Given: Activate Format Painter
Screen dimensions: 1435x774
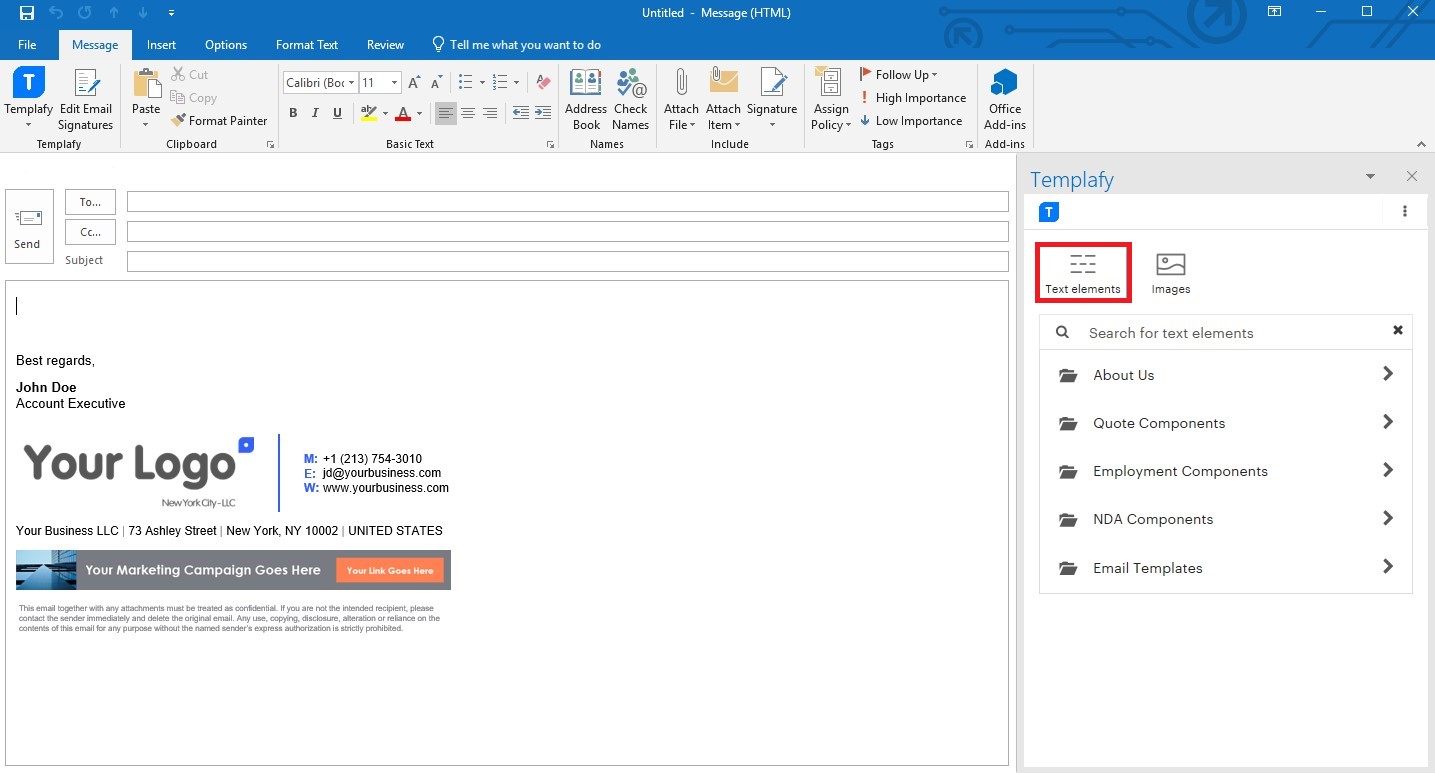Looking at the screenshot, I should tap(218, 120).
